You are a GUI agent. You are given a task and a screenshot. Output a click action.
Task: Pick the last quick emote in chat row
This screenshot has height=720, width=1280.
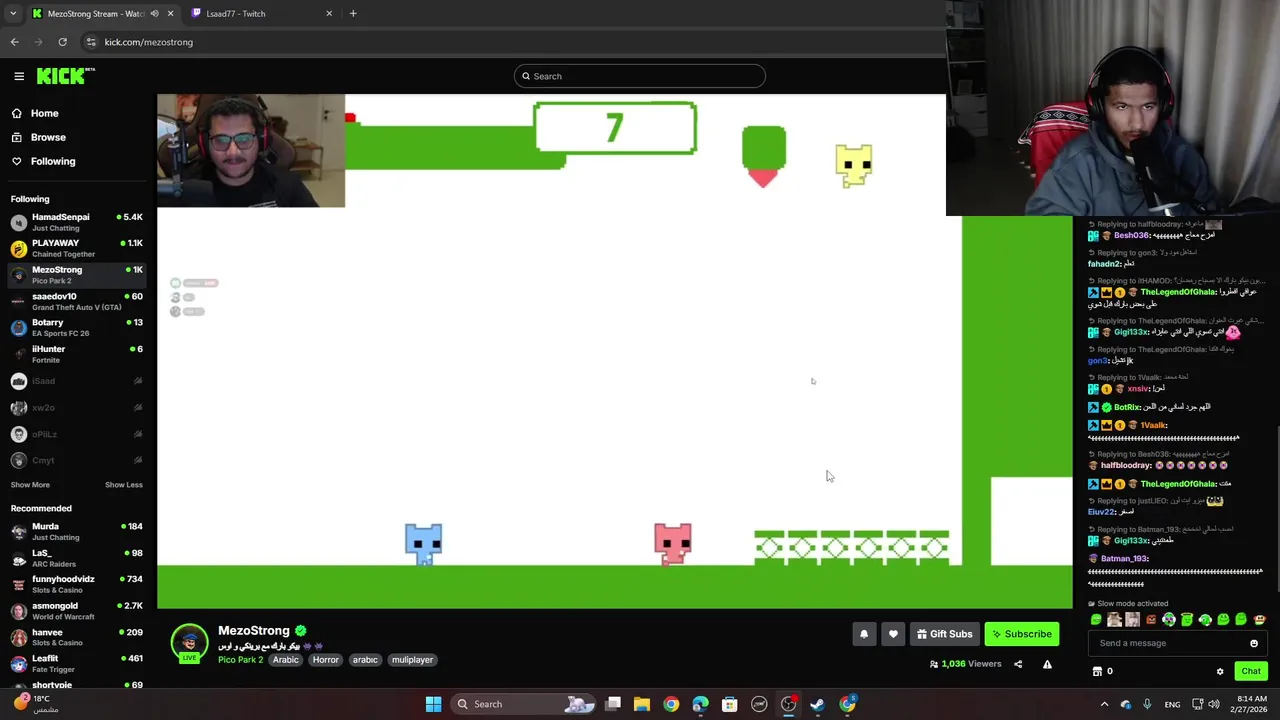click(1259, 620)
